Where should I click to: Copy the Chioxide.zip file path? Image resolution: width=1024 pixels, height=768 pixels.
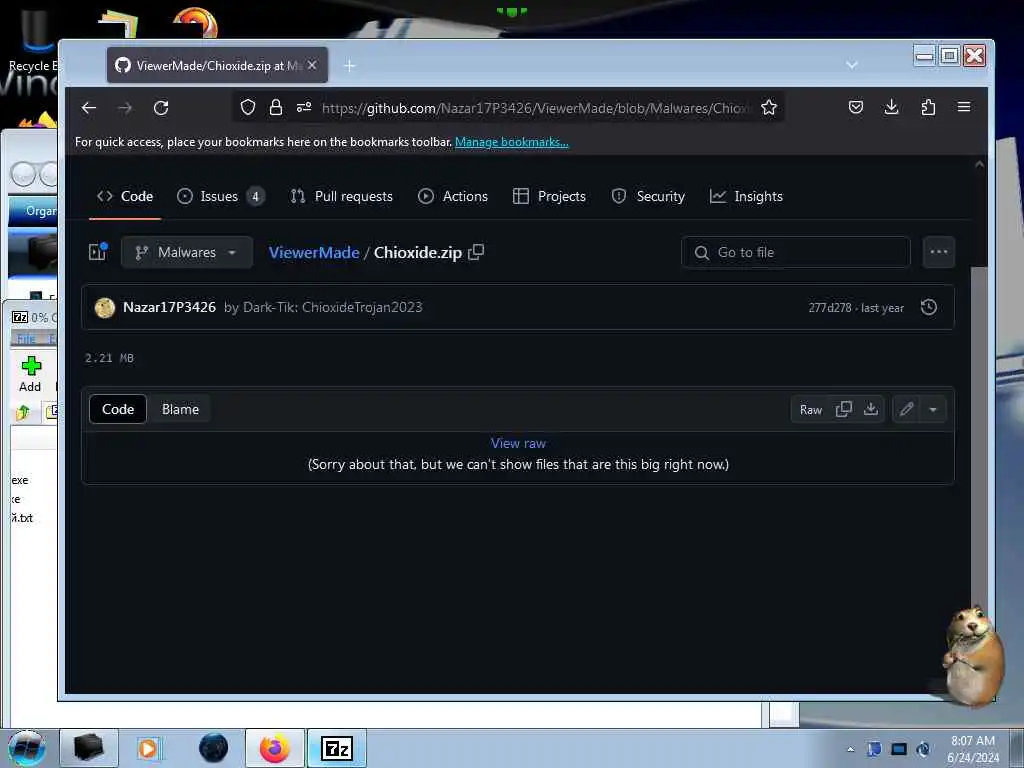476,252
